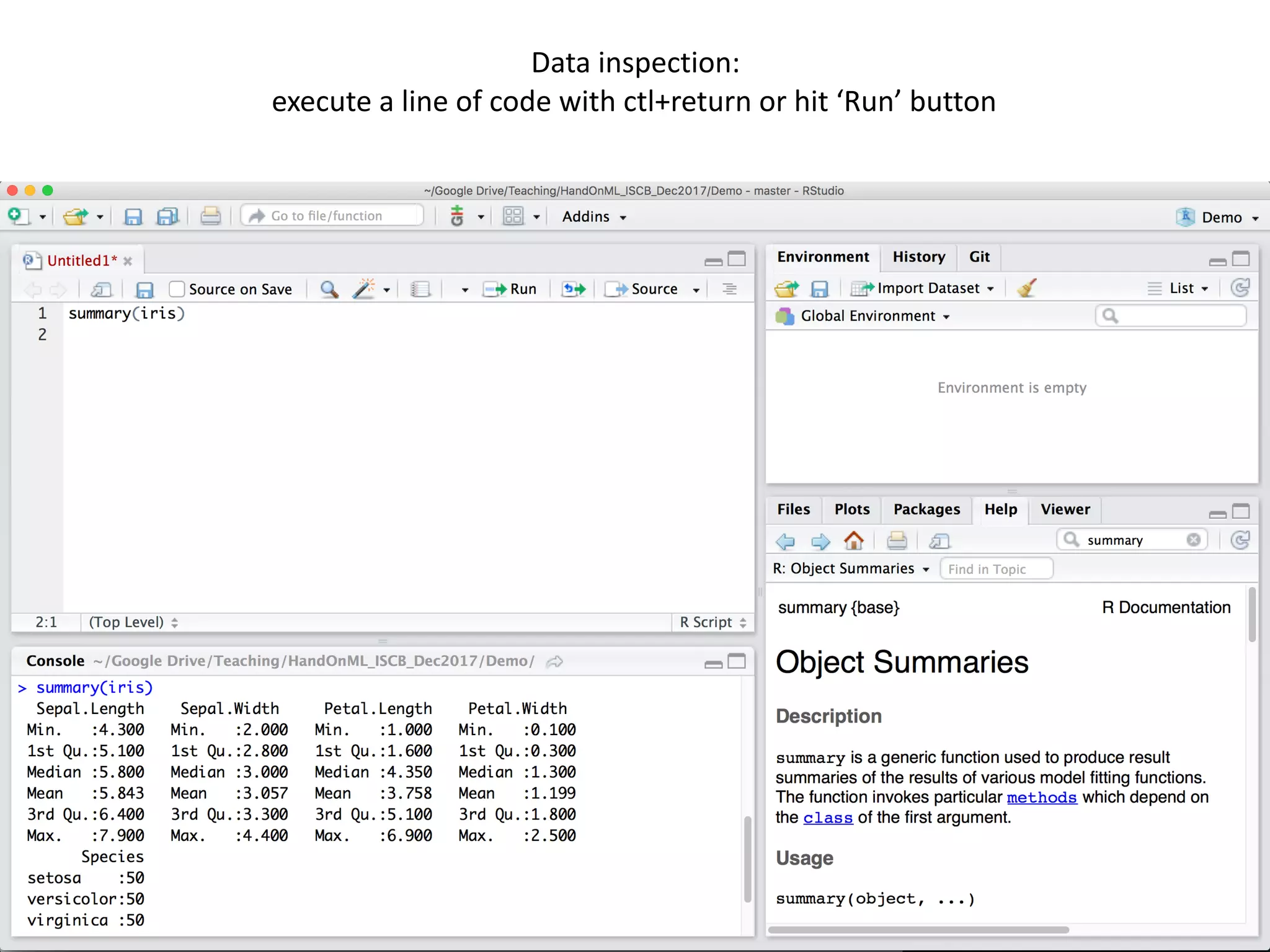Click the Environment search field
The width and height of the screenshot is (1270, 952).
(1171, 316)
